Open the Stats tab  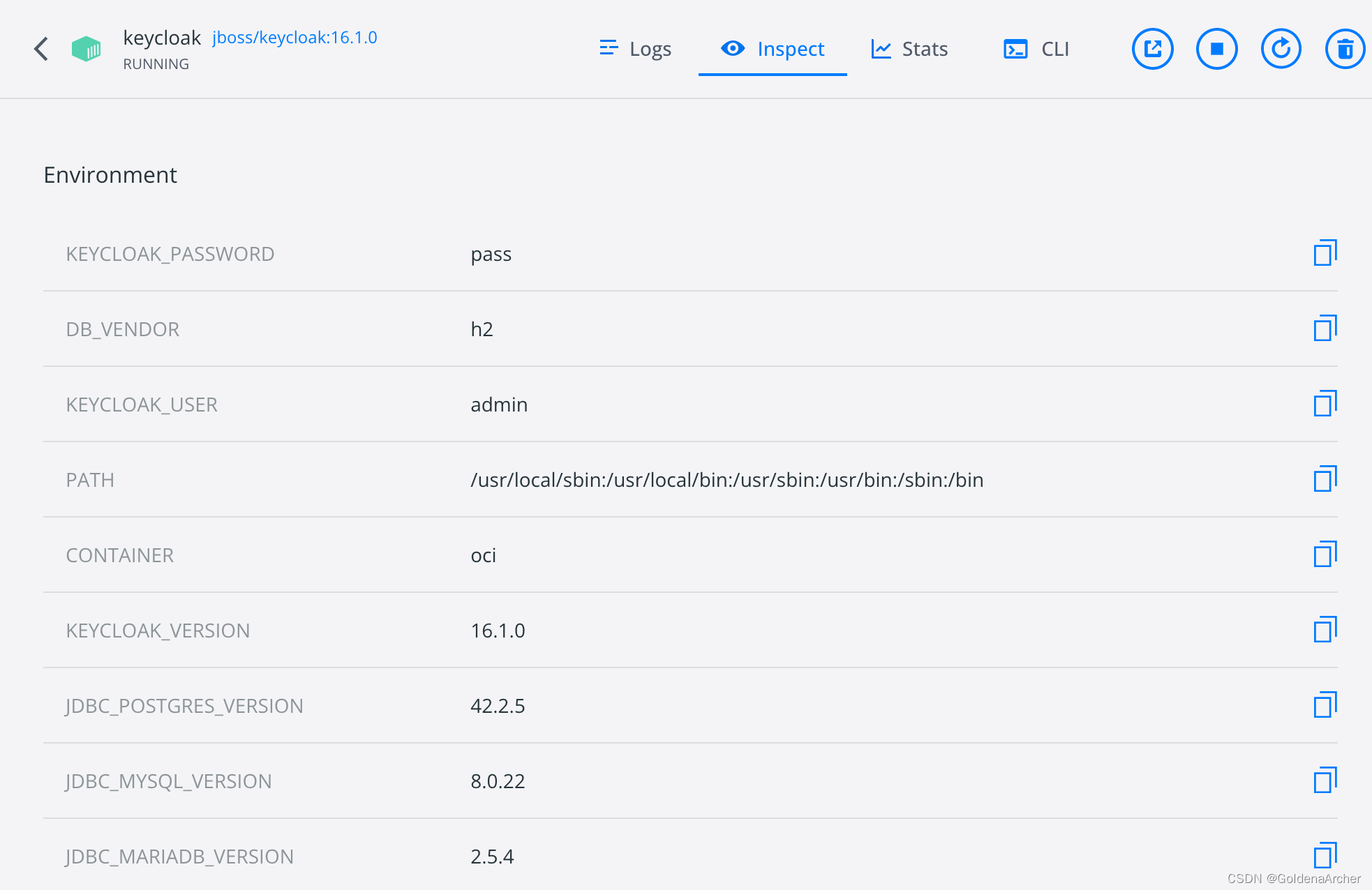click(x=910, y=49)
